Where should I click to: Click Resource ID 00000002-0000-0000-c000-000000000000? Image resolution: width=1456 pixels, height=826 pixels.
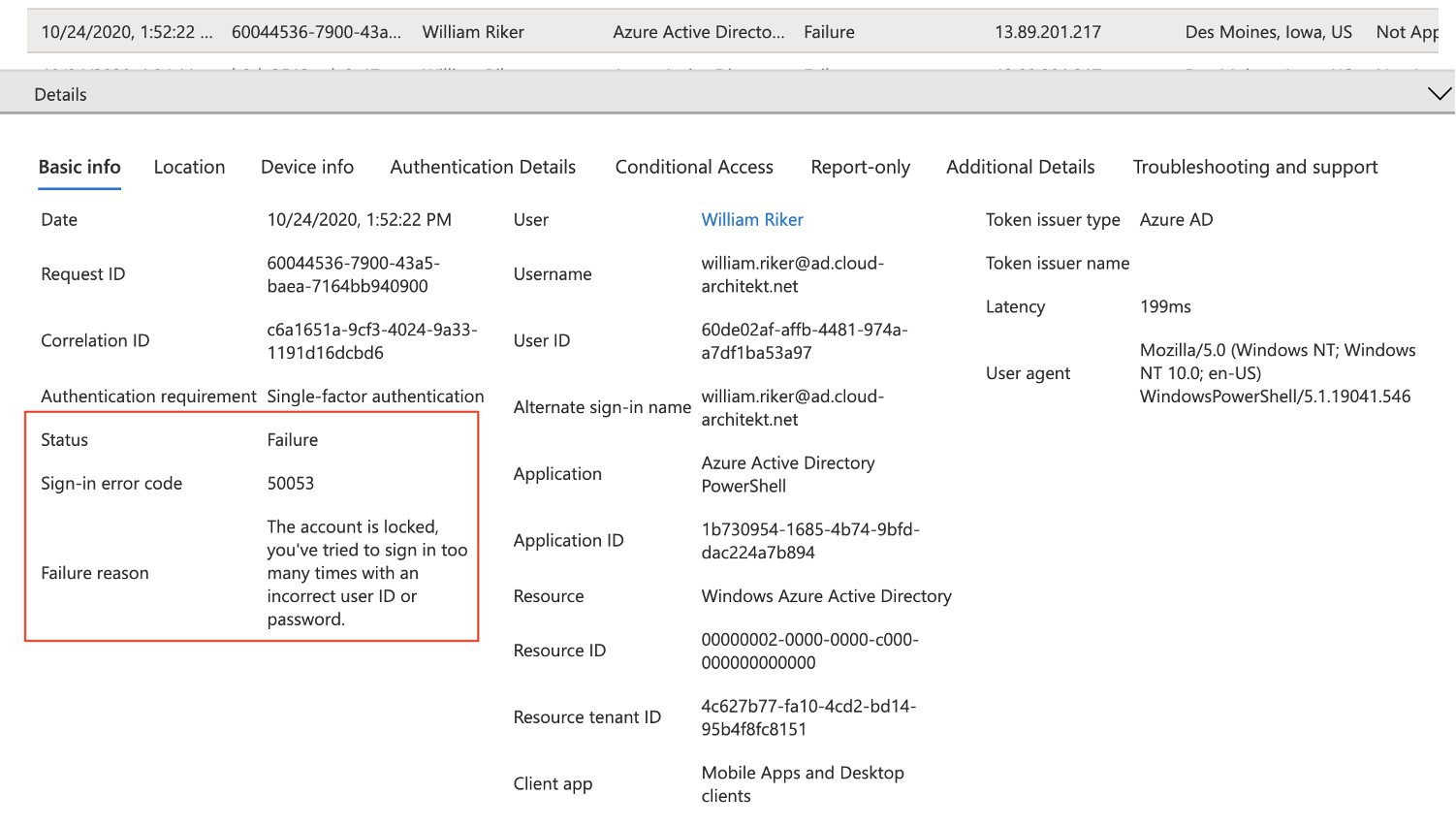[x=810, y=651]
